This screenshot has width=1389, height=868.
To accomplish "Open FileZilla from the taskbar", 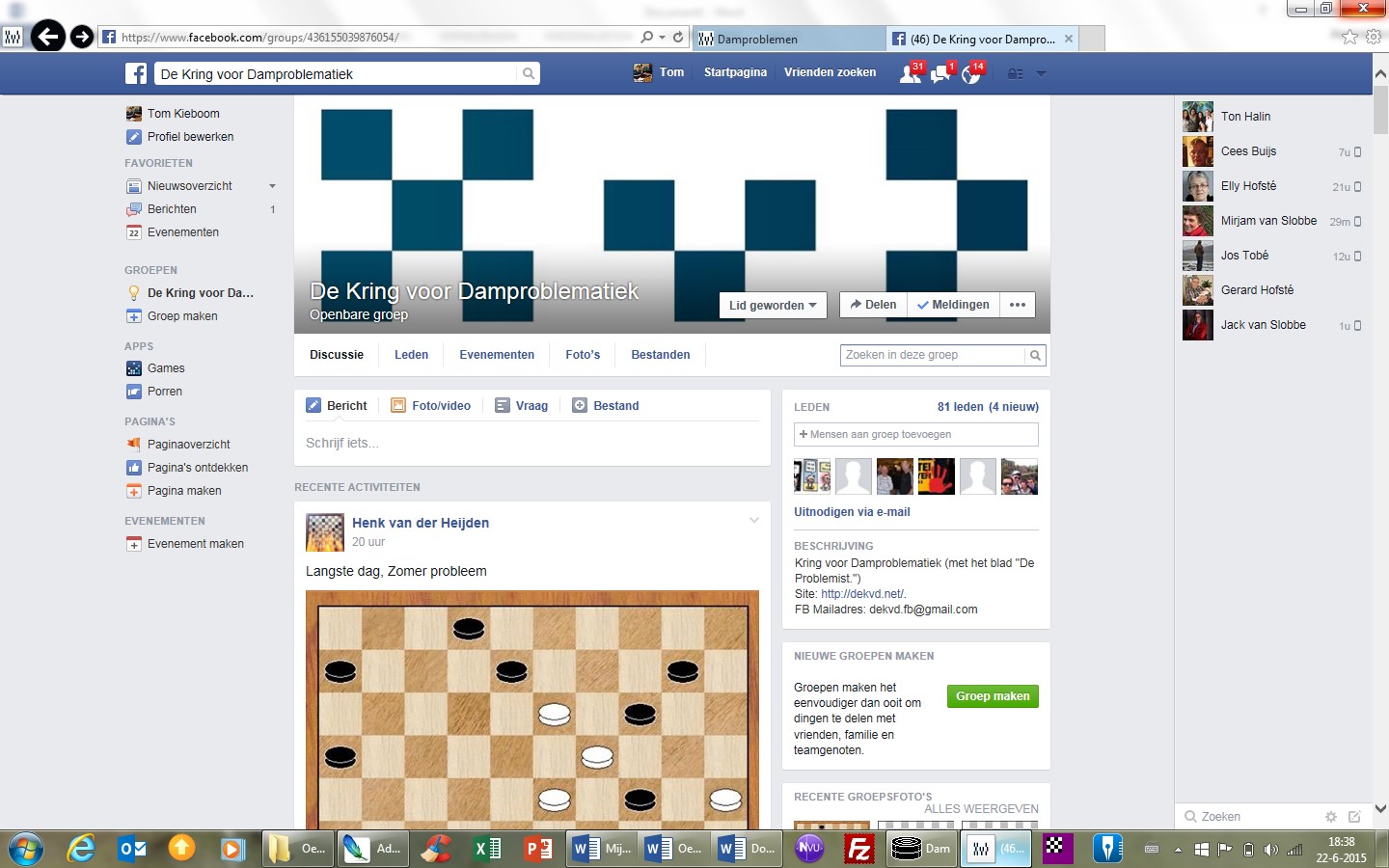I will pos(858,849).
